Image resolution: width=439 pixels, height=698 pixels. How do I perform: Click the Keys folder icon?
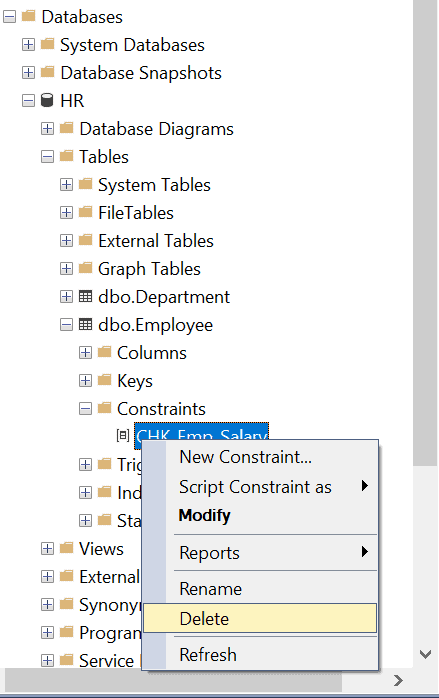pyautogui.click(x=104, y=380)
